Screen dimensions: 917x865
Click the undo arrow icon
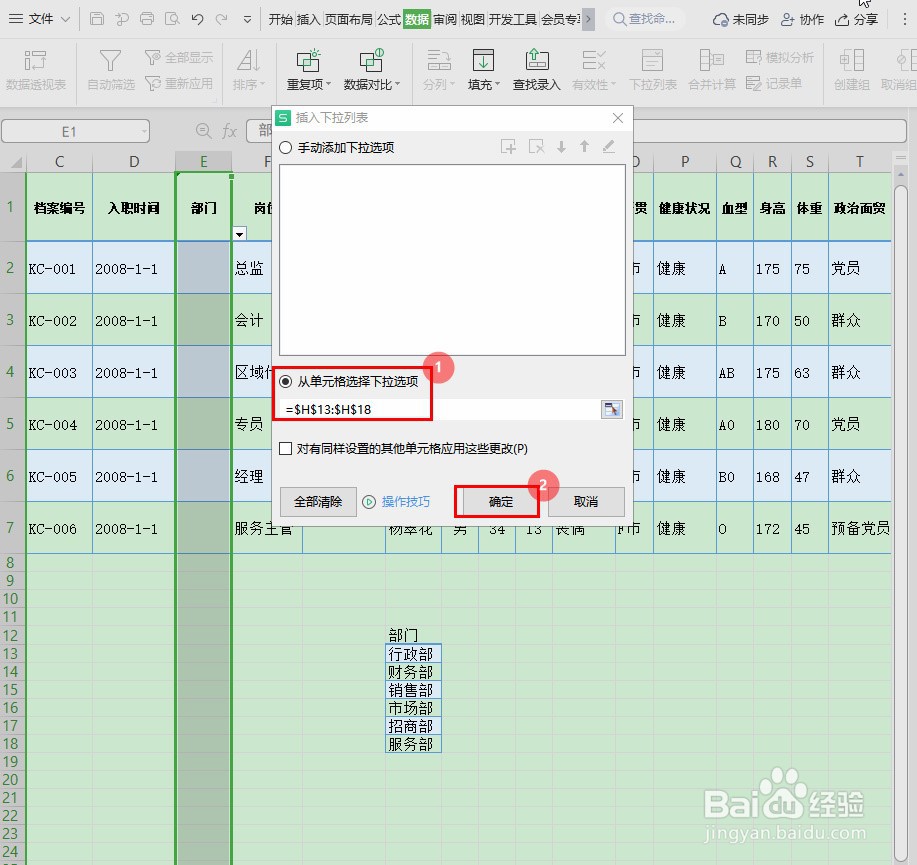(x=197, y=19)
